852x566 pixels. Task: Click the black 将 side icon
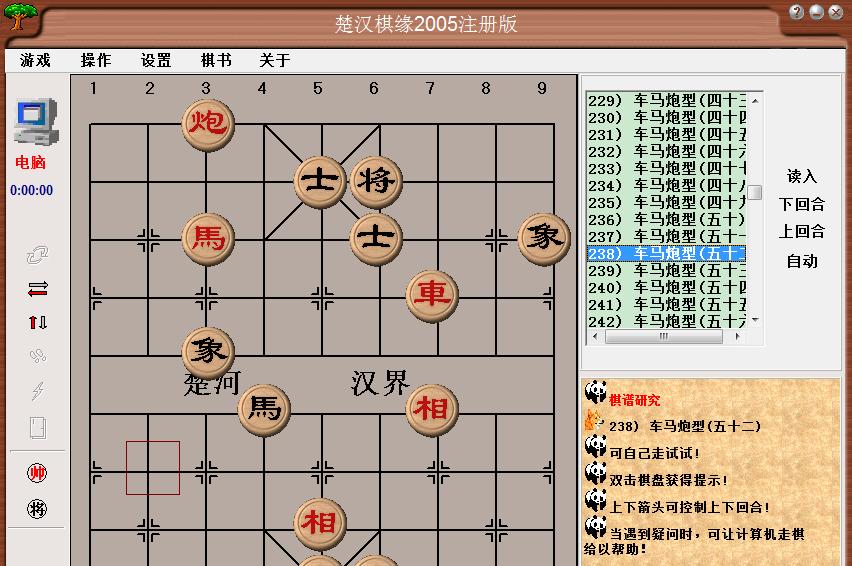(37, 509)
